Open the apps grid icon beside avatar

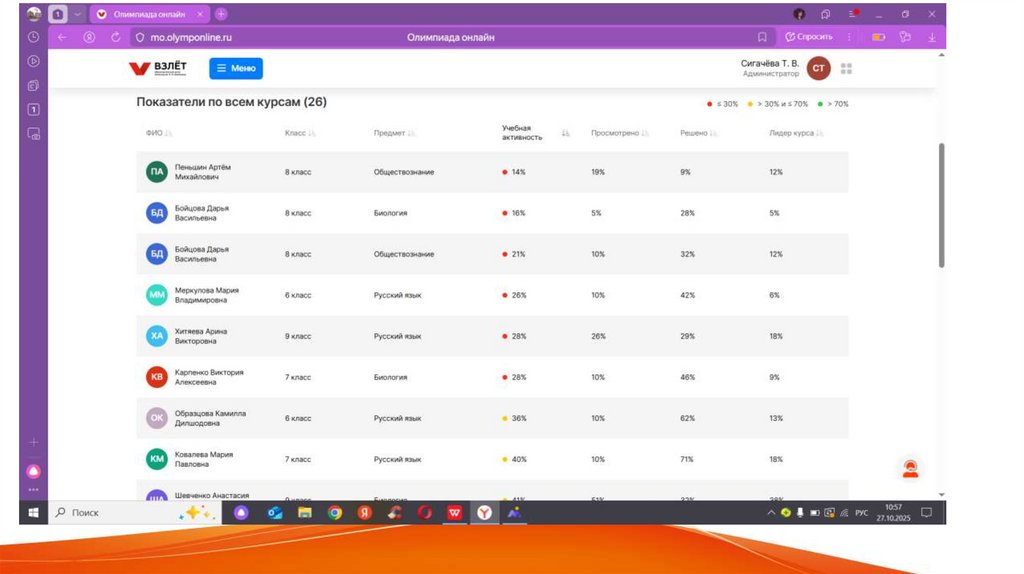pyautogui.click(x=846, y=68)
